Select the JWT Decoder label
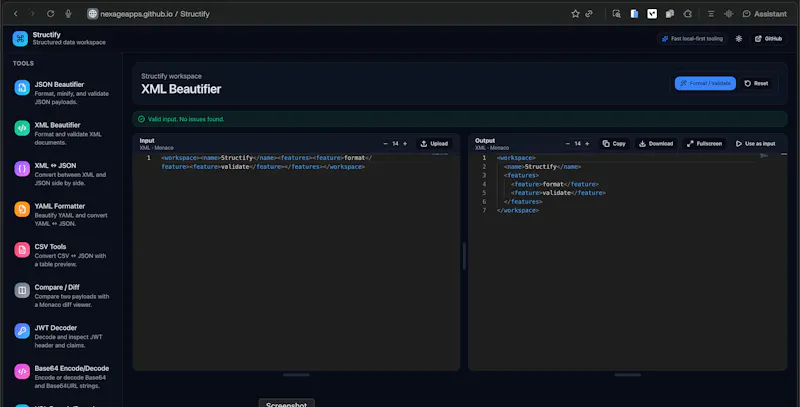Image resolution: width=800 pixels, height=407 pixels. click(56, 328)
